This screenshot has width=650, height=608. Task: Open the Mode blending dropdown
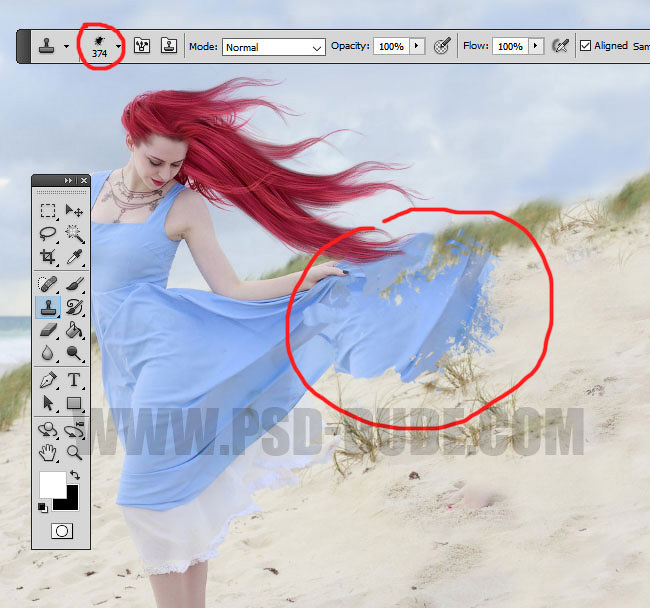click(273, 47)
